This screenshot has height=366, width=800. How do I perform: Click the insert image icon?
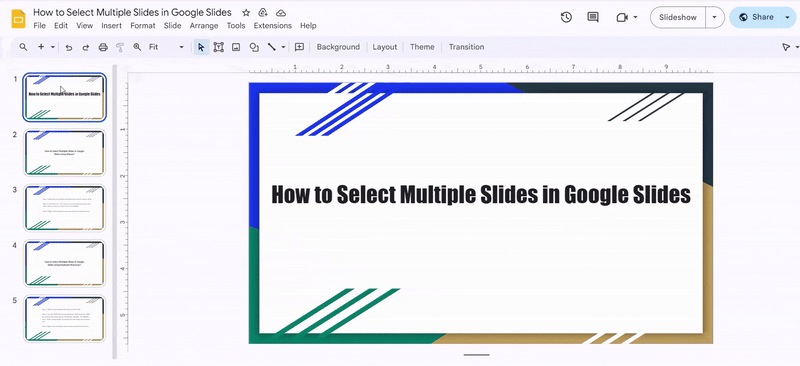coord(236,47)
